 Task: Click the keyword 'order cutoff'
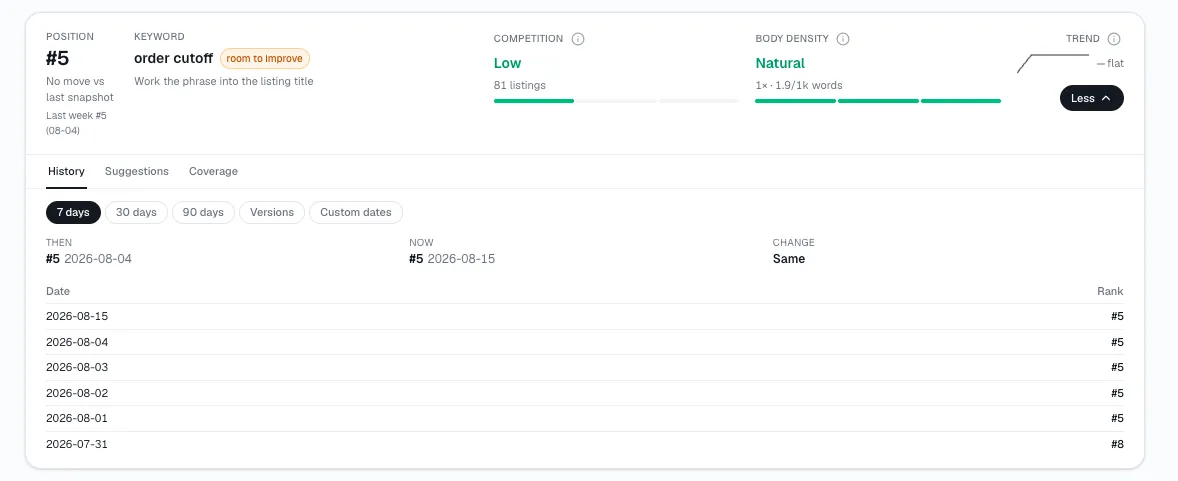point(174,59)
